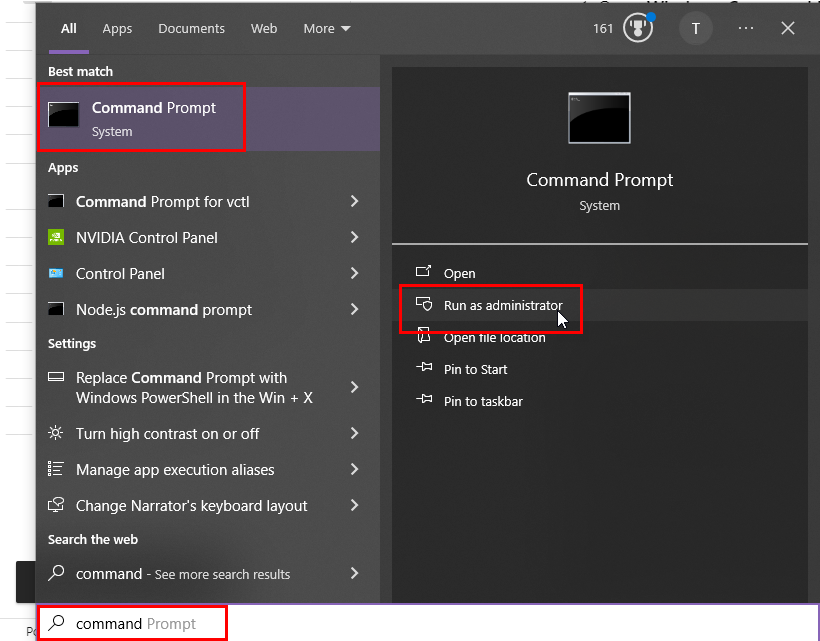Click the large Command Prompt preview thumbnail
Viewport: 820px width, 641px height.
click(x=599, y=118)
